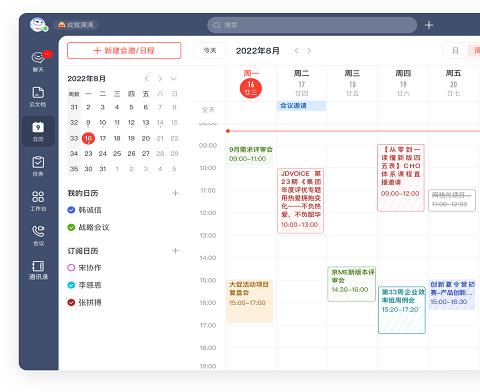Screen dimensions: 480x392
Task: Click the 新建会邀/日程 button
Action: 124,51
